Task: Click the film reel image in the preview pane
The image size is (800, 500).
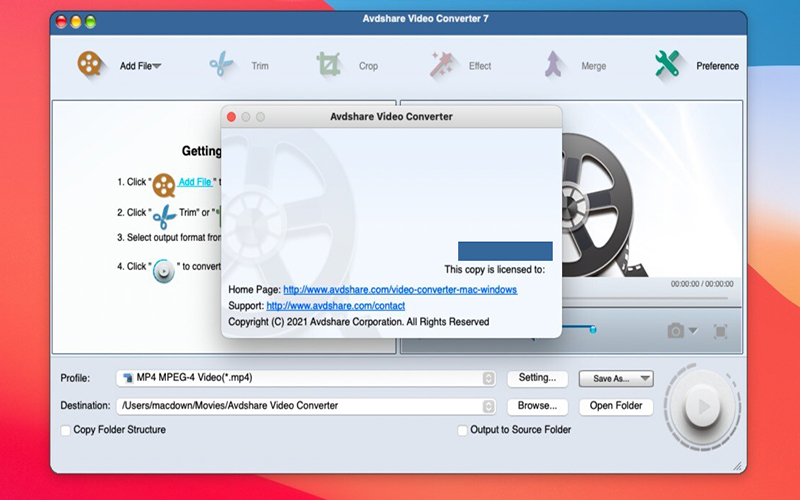Action: 605,204
